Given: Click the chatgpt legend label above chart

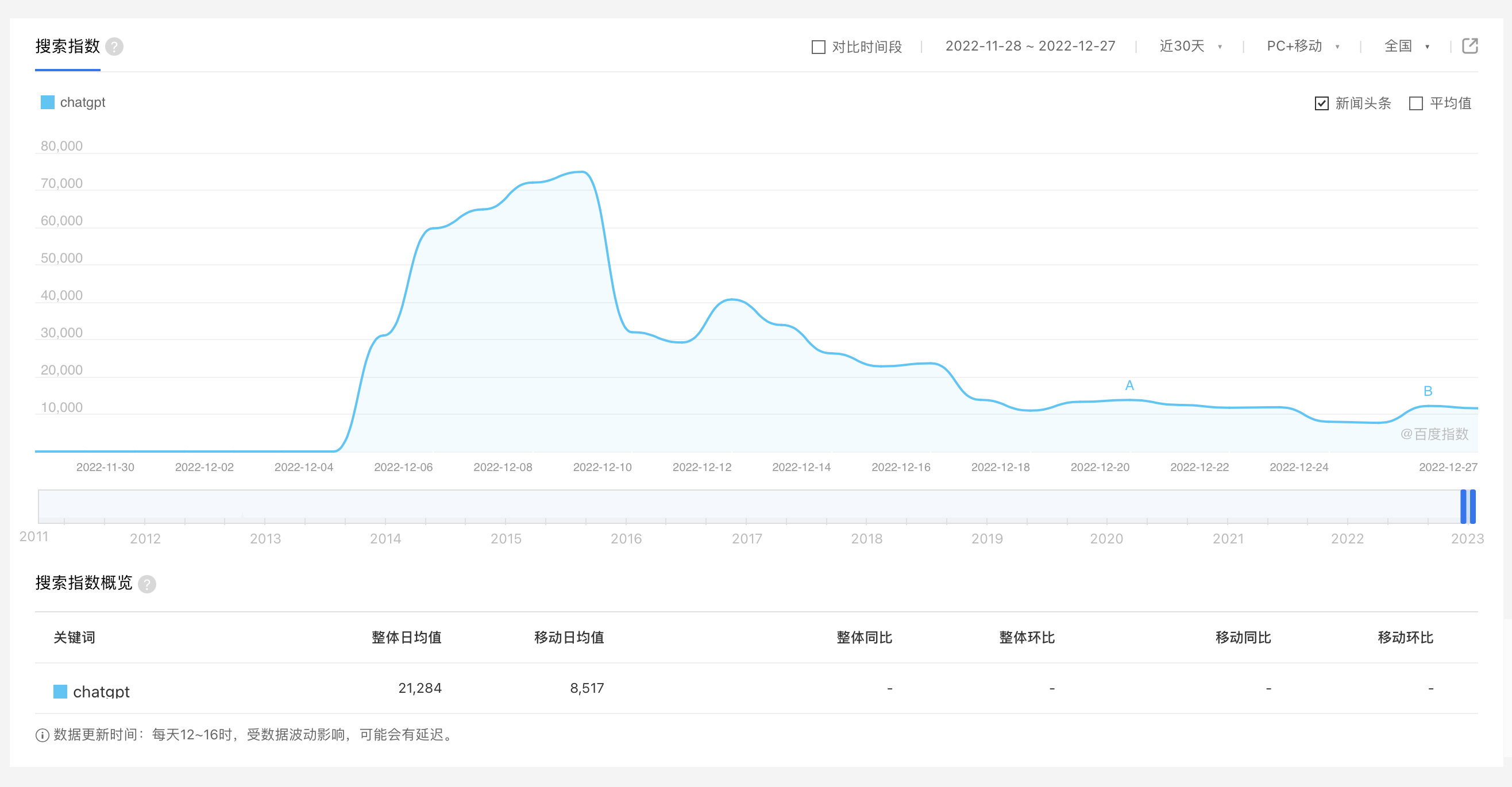Looking at the screenshot, I should click(x=82, y=102).
